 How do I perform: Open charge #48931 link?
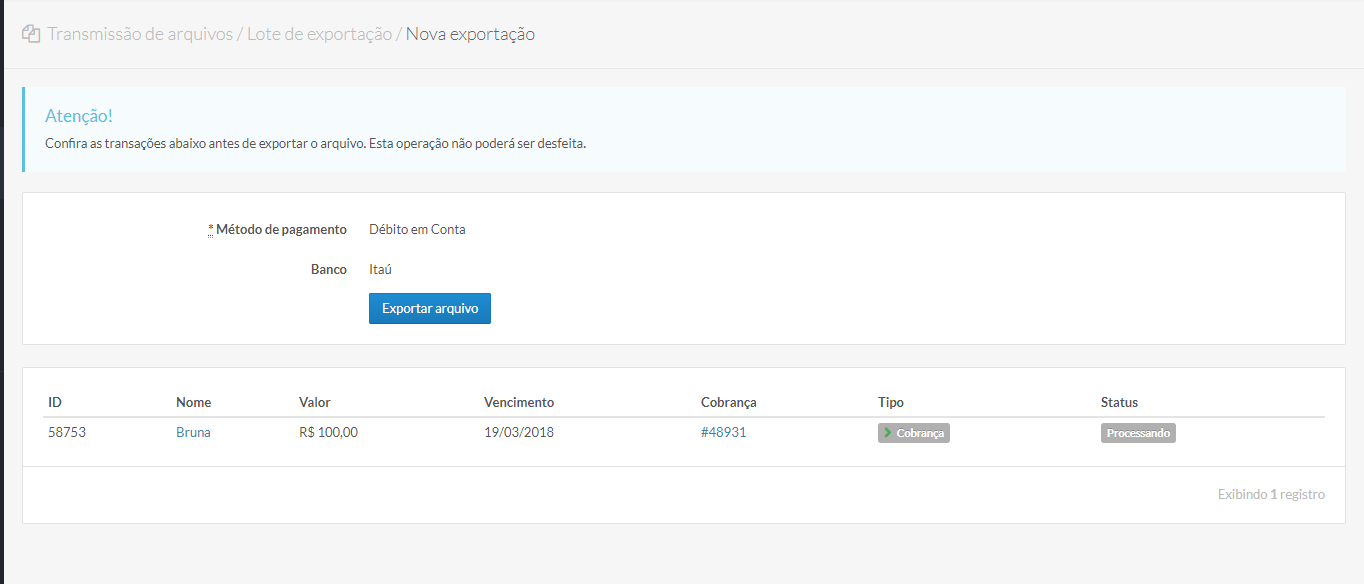tap(723, 433)
